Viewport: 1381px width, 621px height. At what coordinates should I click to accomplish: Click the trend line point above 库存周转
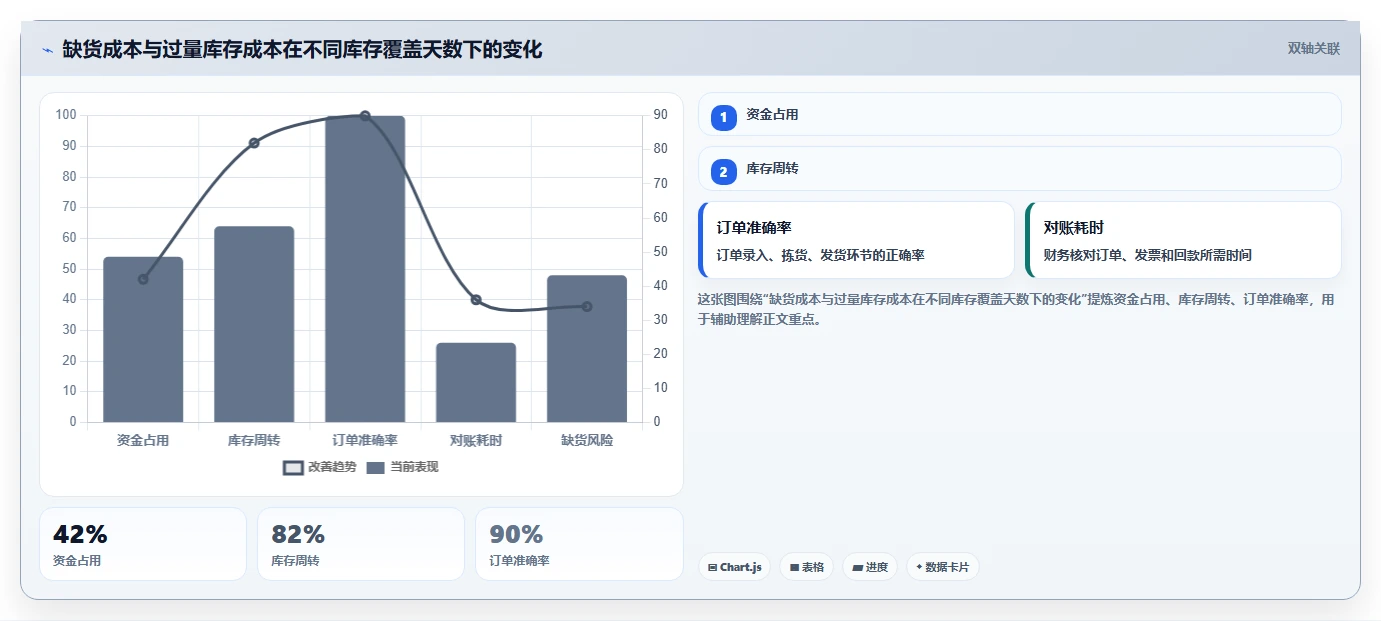coord(254,143)
